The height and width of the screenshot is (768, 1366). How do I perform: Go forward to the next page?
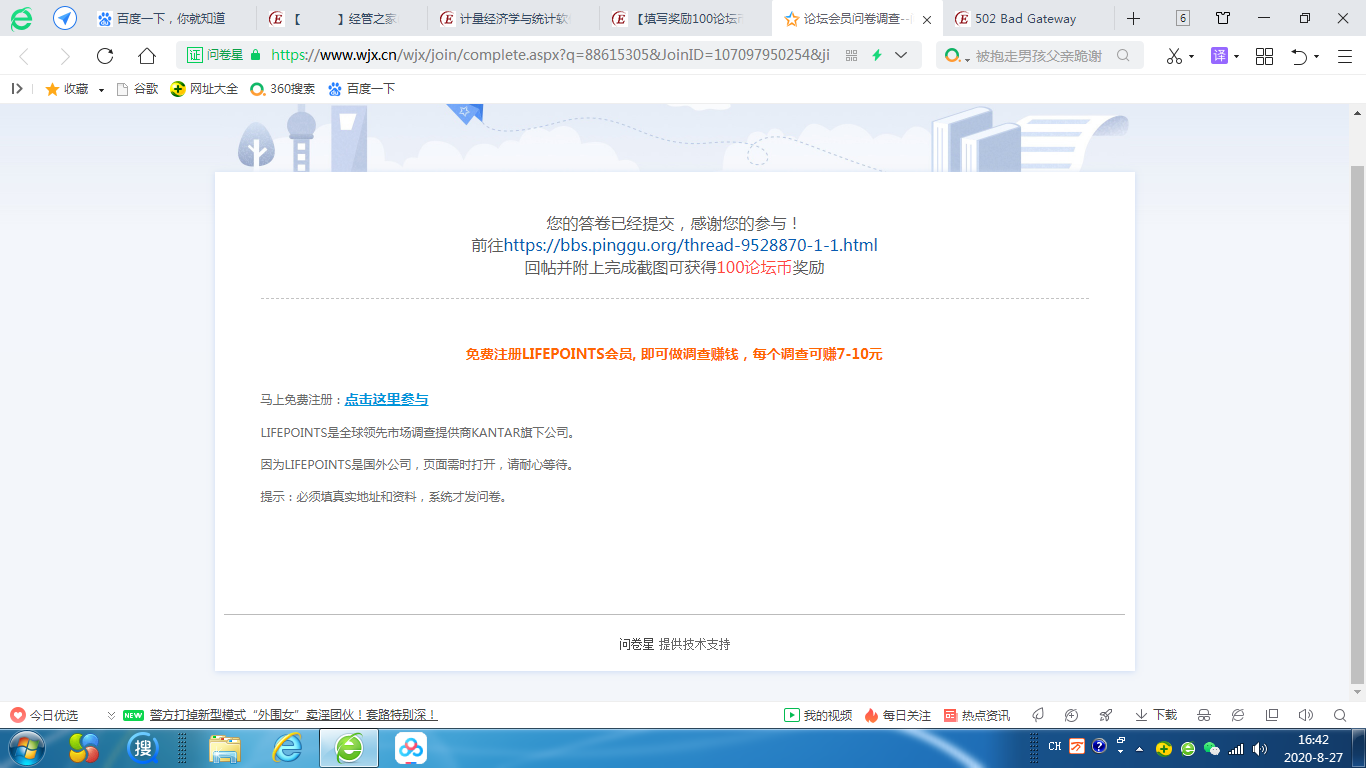coord(65,56)
